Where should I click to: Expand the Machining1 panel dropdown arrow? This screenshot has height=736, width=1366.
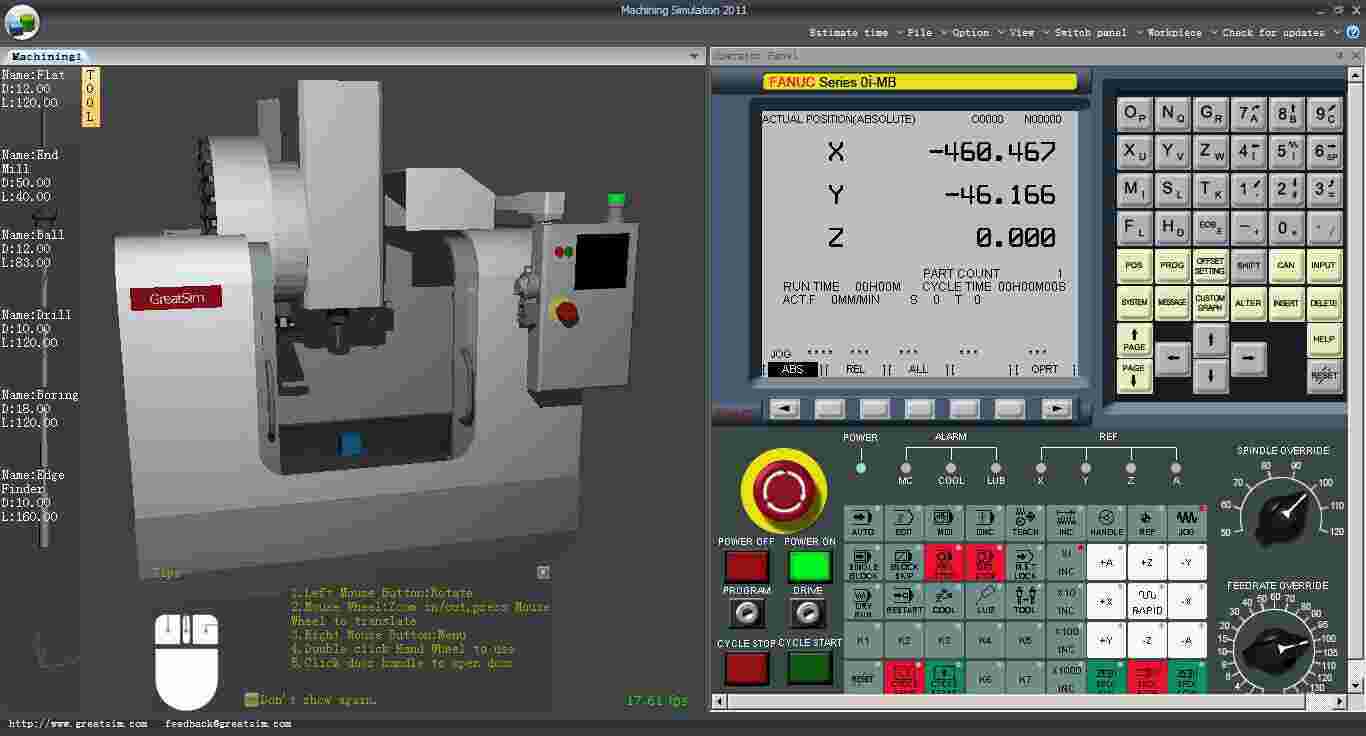tap(694, 56)
